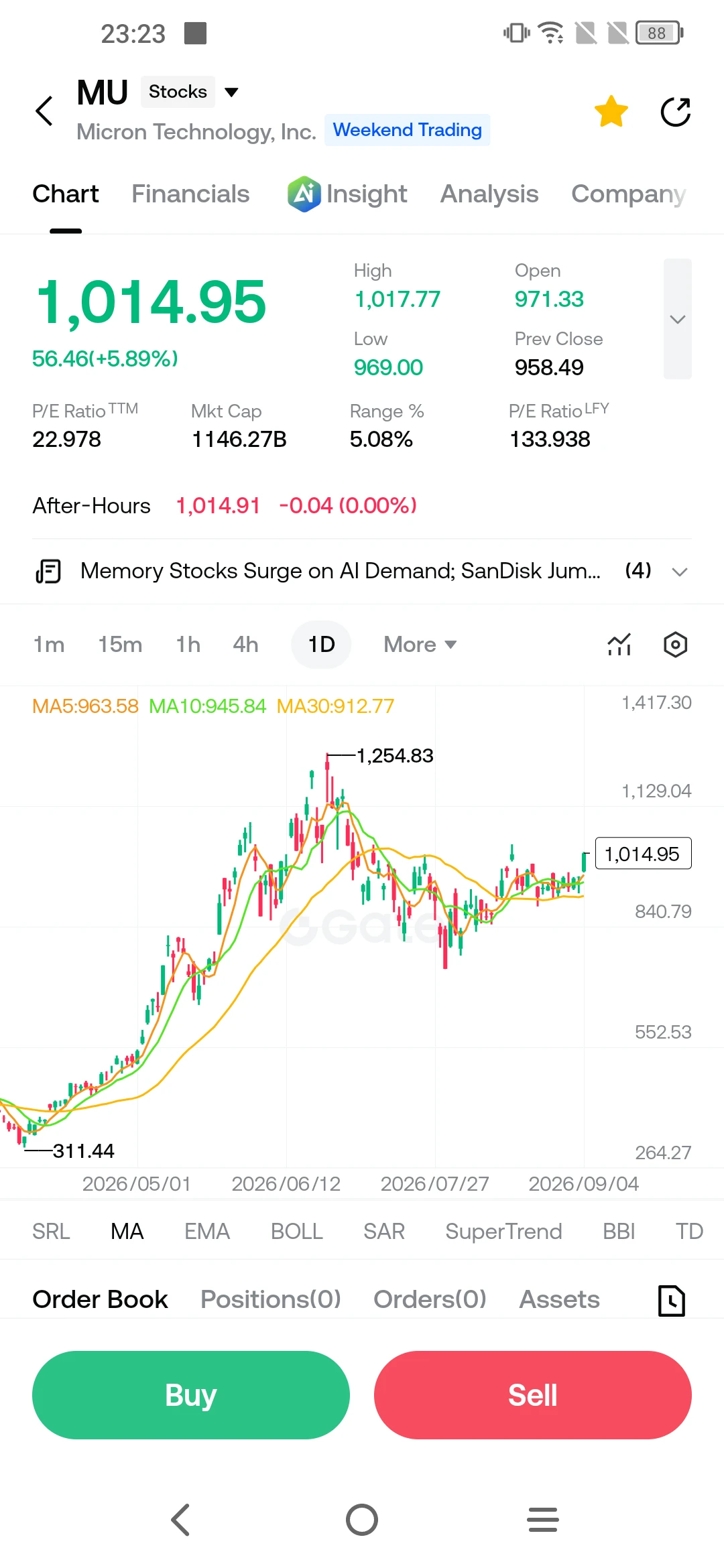Select the 15m timeframe

pyautogui.click(x=120, y=645)
